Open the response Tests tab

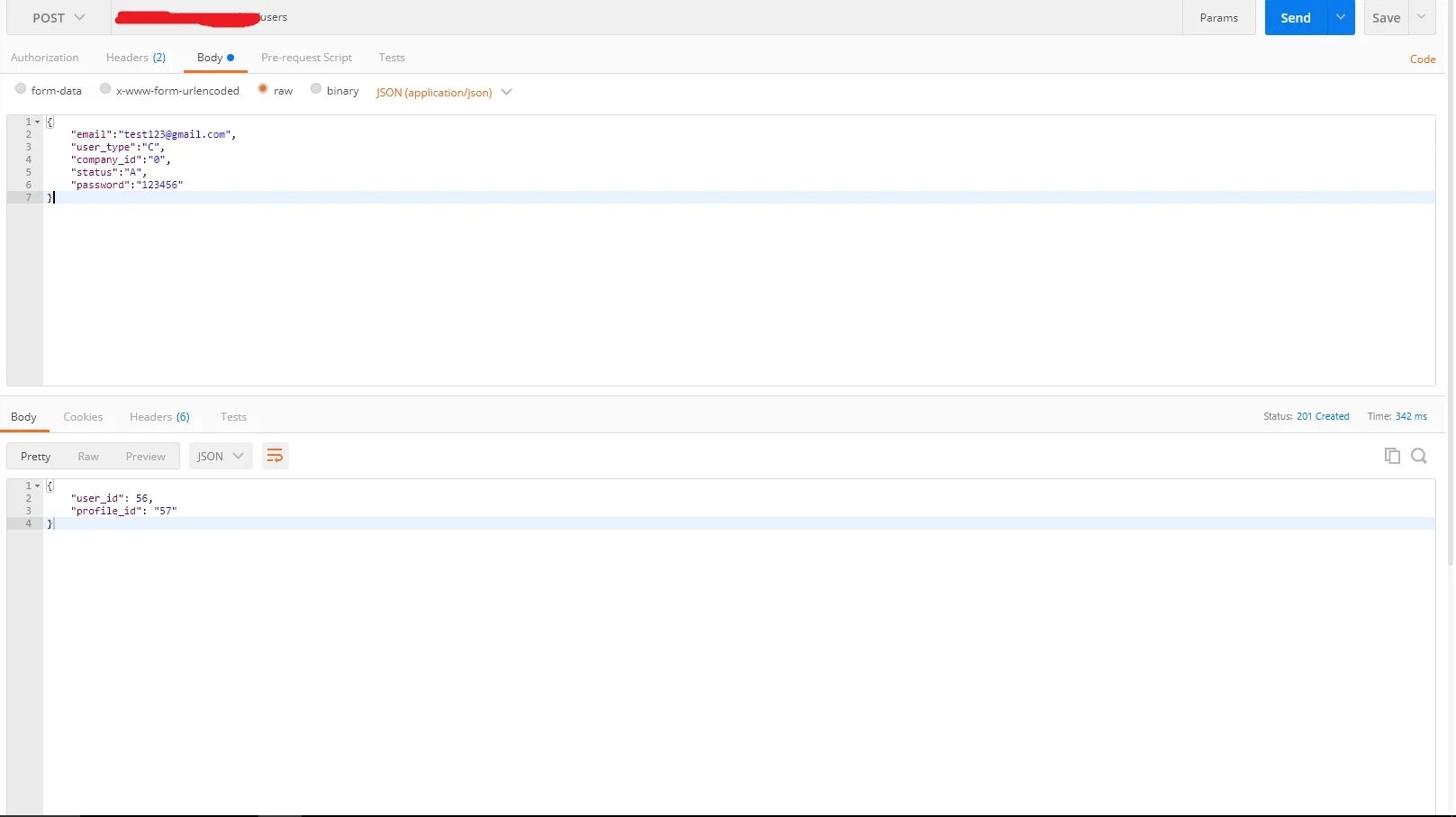[x=233, y=417]
